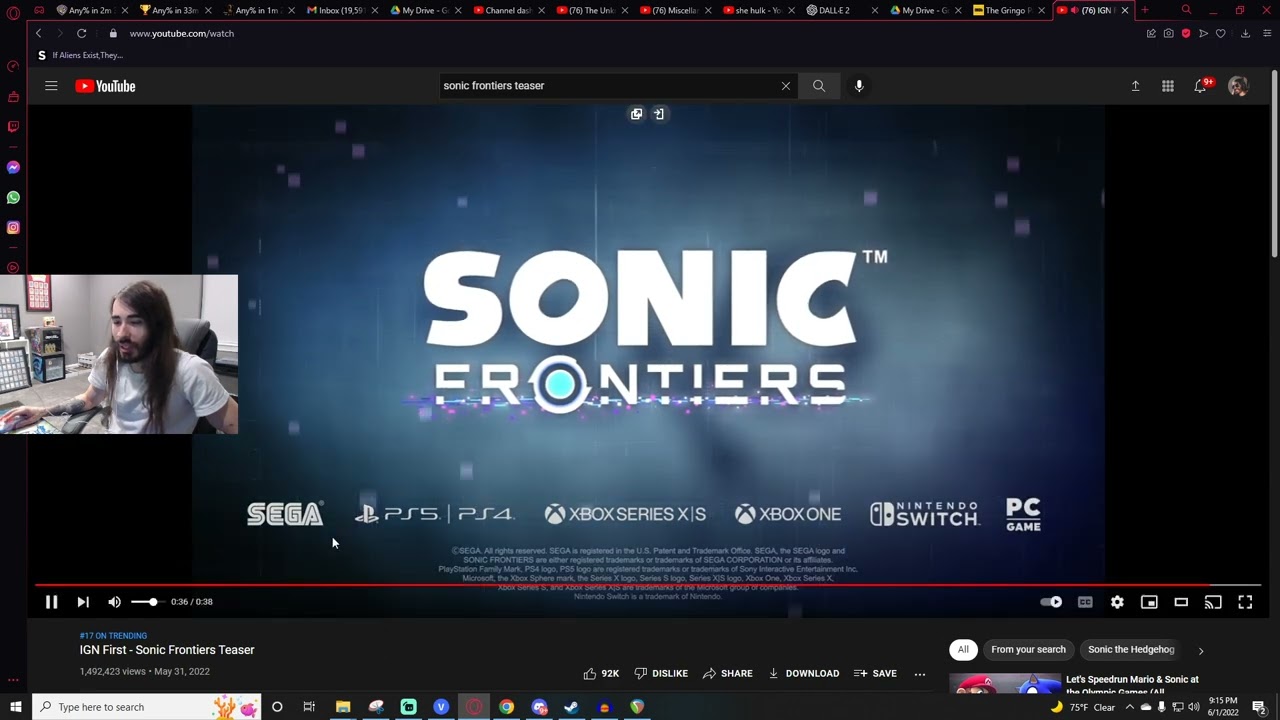Save the video to a playlist

(875, 674)
